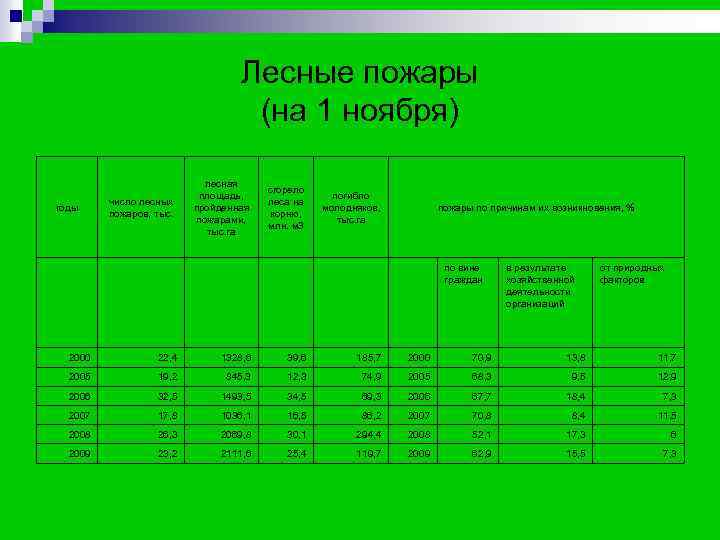Select the 'годы' column header
This screenshot has width=720, height=540.
[x=68, y=208]
